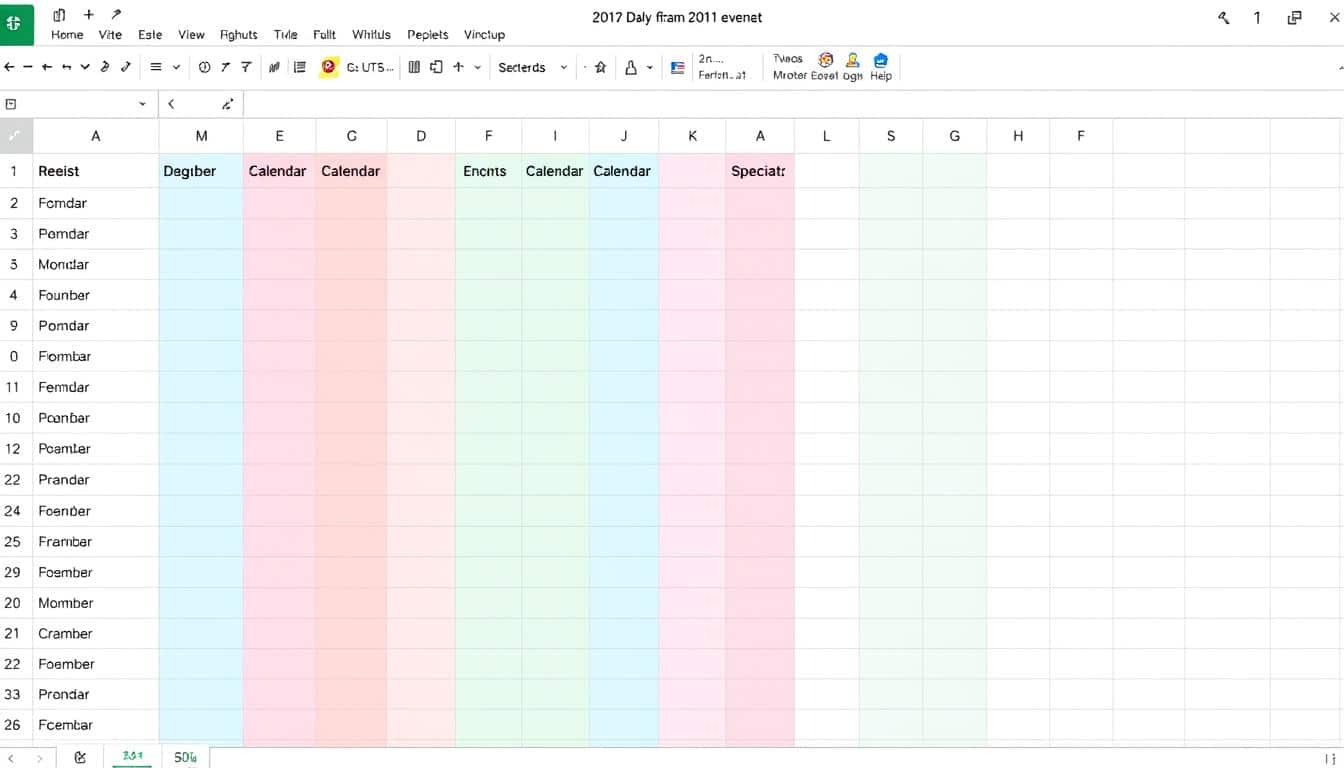Viewport: 1344px width, 768px height.
Task: Open the Tivle menu
Action: [285, 34]
